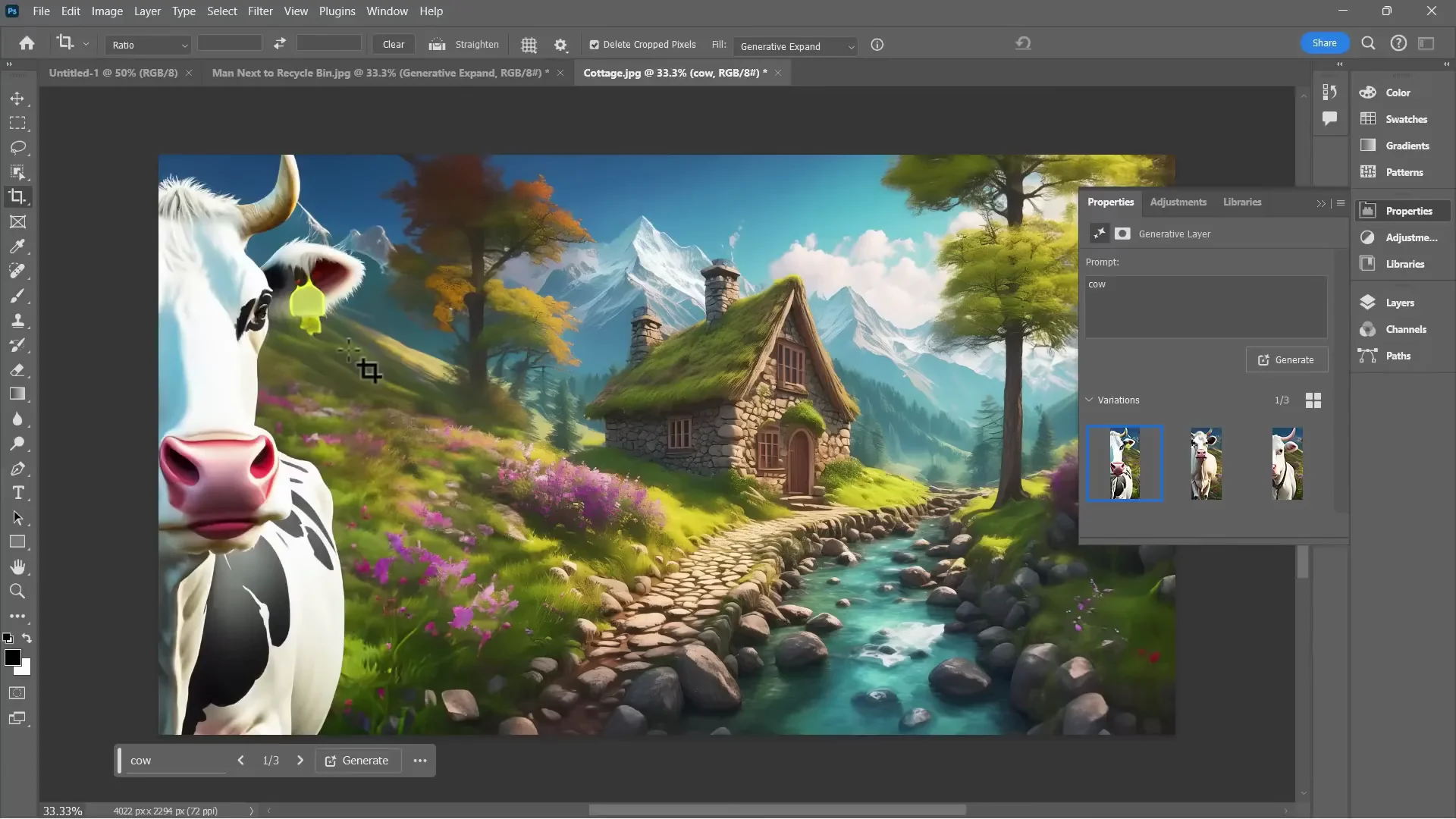Open the crop overlay grid options
The image size is (1456, 819).
[529, 45]
